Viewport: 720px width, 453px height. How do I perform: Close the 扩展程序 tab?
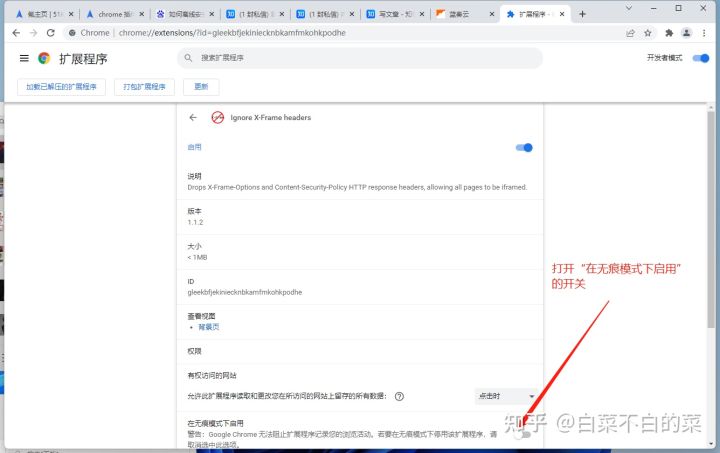pos(562,14)
